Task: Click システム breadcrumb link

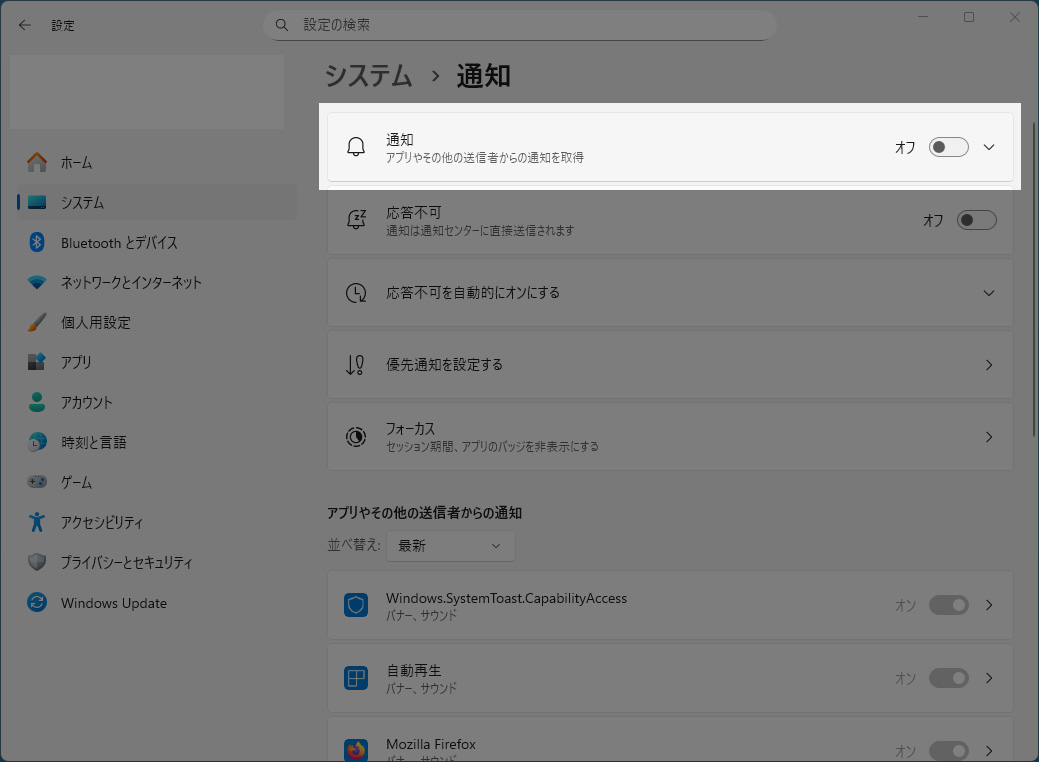Action: tap(369, 76)
